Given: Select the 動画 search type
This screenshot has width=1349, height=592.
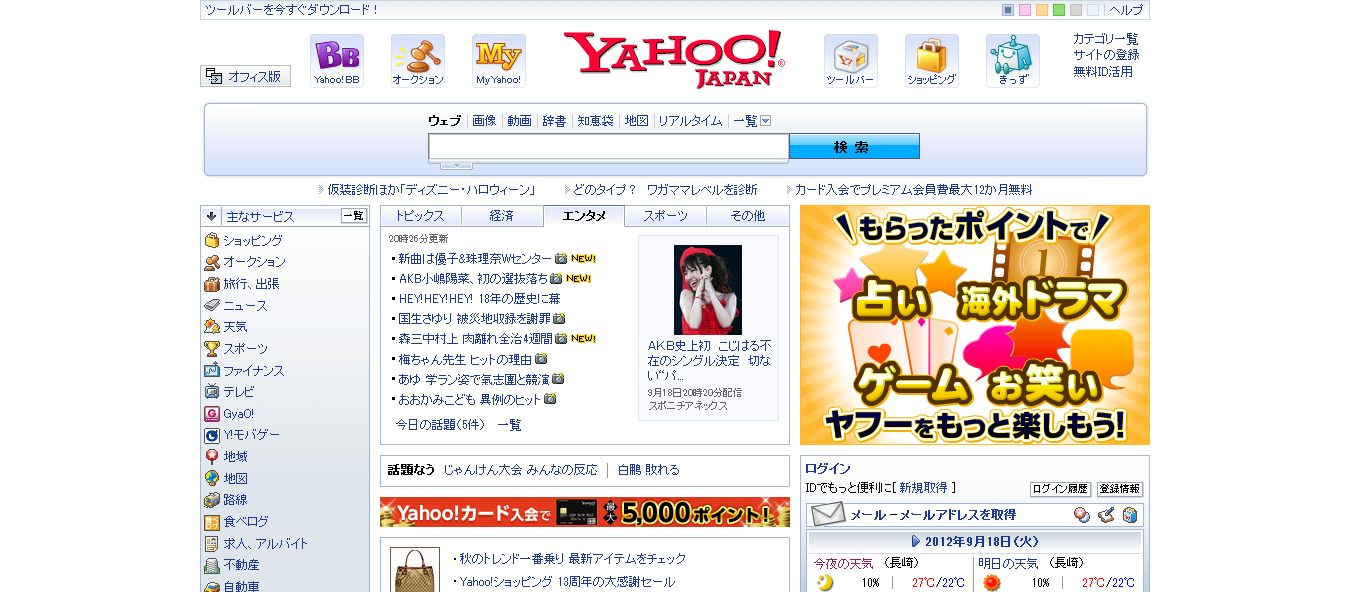Looking at the screenshot, I should 519,121.
